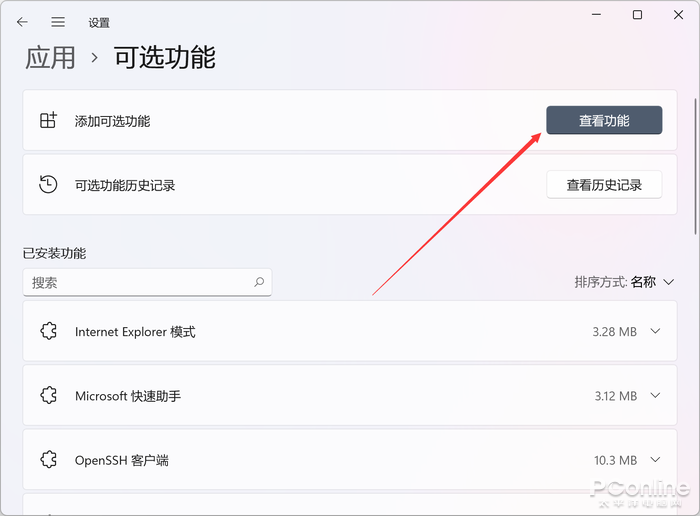
Task: Expand the Microsoft 快速助手 details chevron
Action: tap(656, 396)
